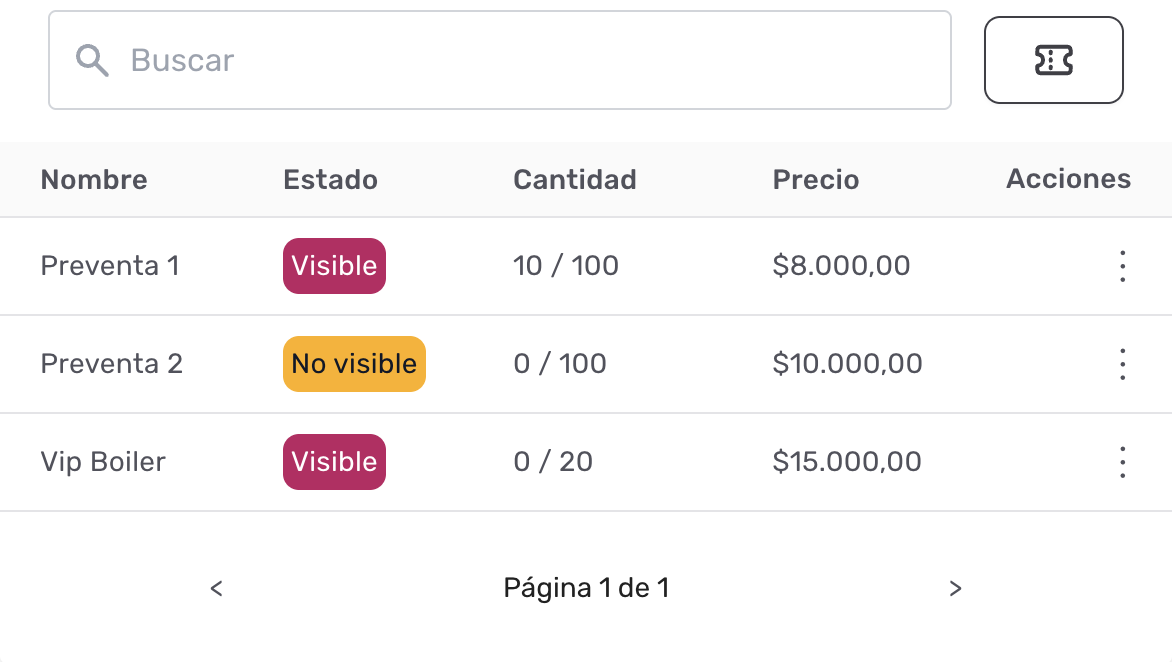Click the next page arrow

pyautogui.click(x=955, y=589)
